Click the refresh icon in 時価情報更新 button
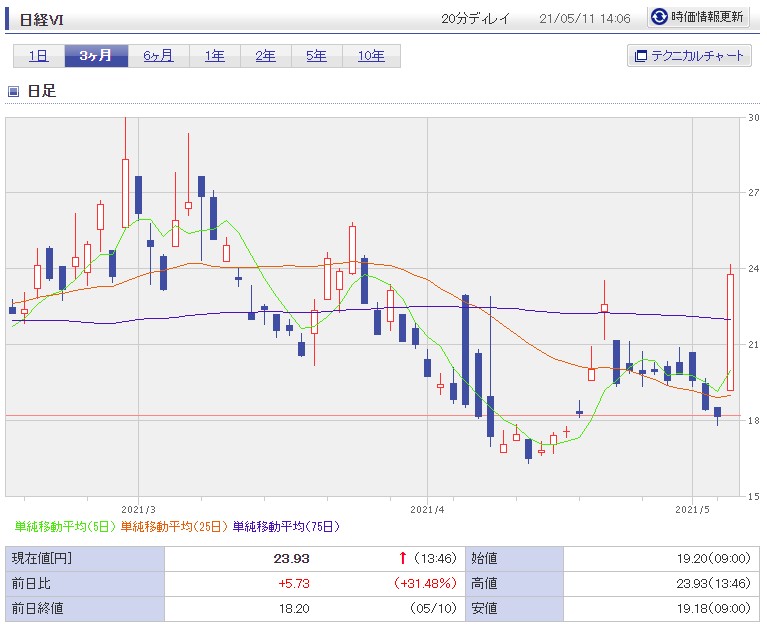This screenshot has width=767, height=632. (659, 17)
